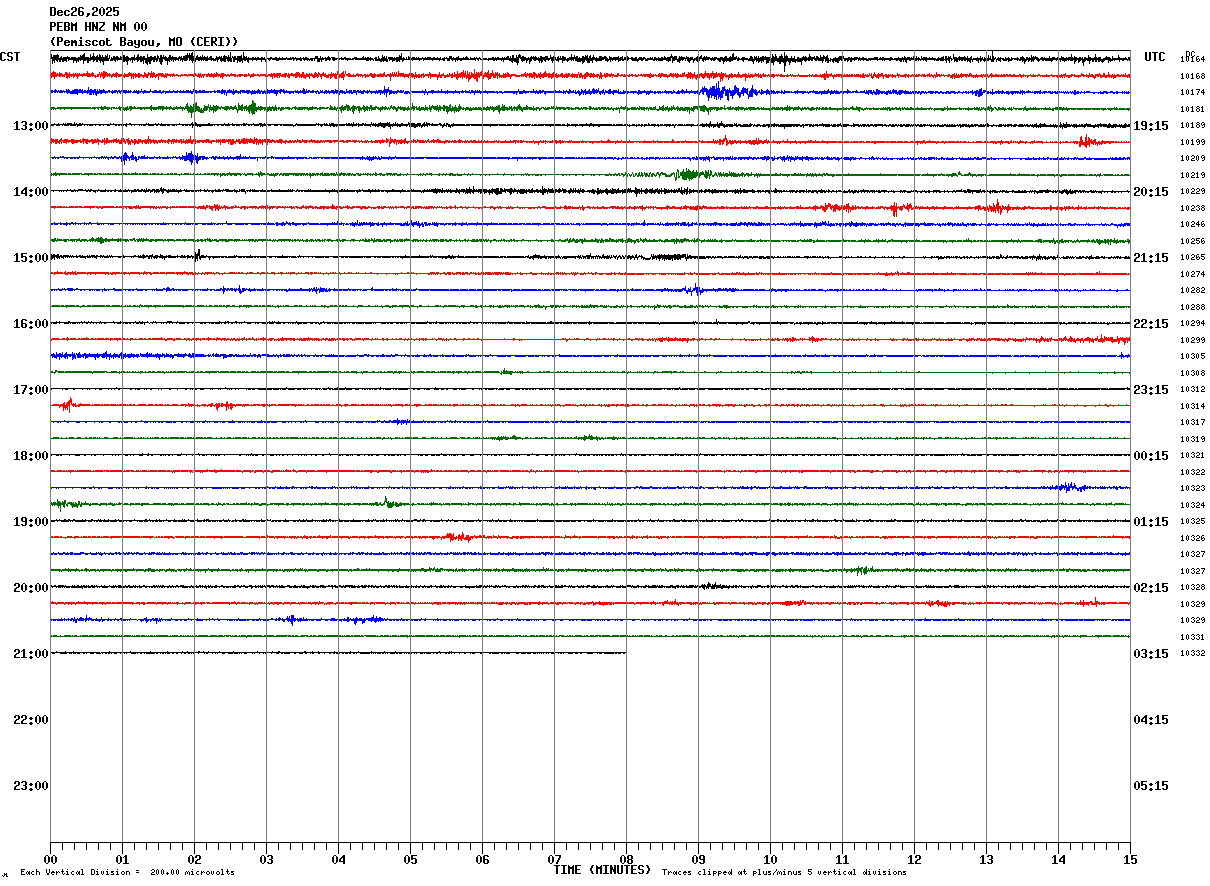The width and height of the screenshot is (1210, 886).
Task: Click the "20:00" CST hour label
Action: click(30, 588)
